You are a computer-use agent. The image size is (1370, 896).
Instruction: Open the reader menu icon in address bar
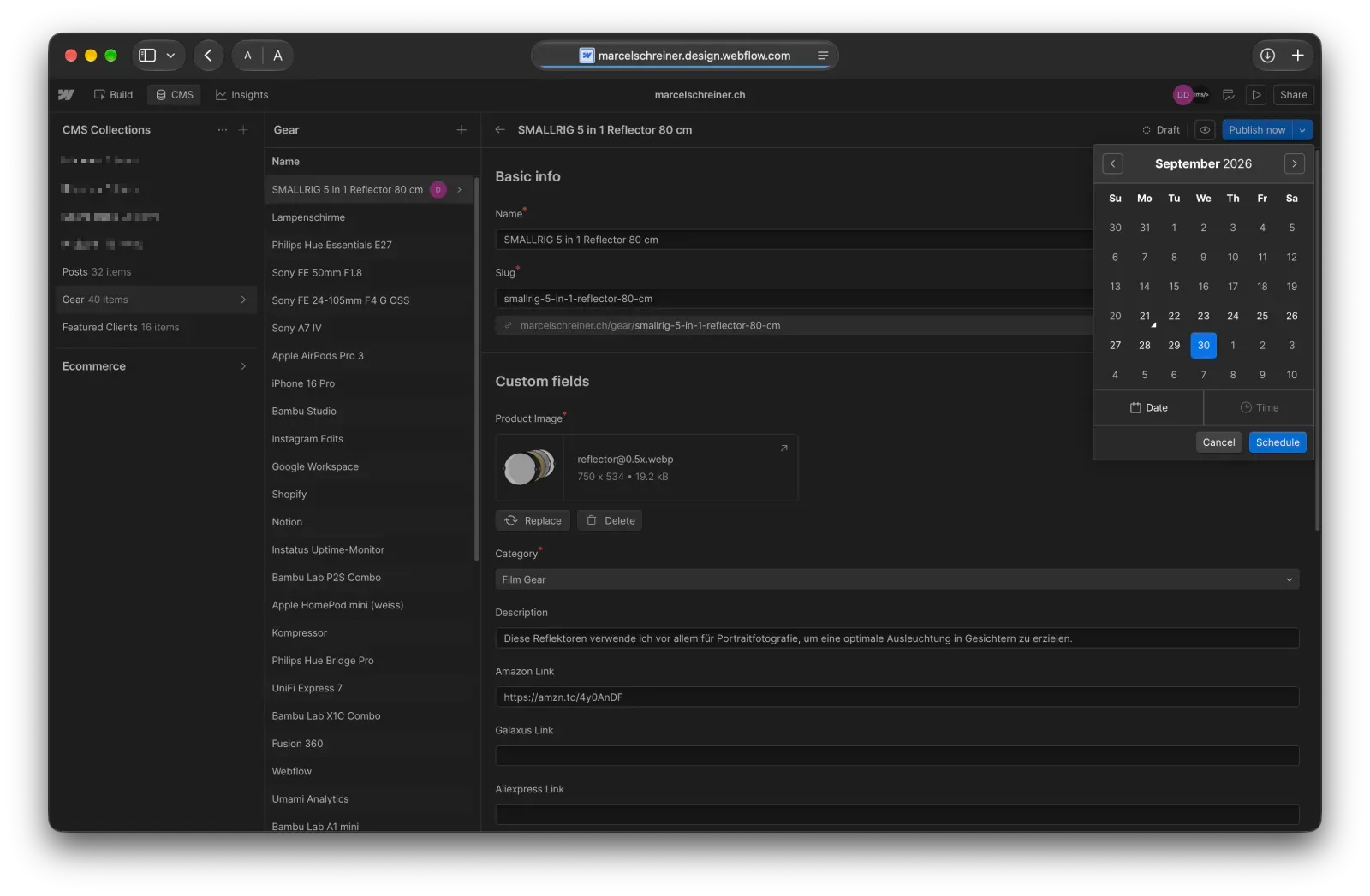(823, 56)
